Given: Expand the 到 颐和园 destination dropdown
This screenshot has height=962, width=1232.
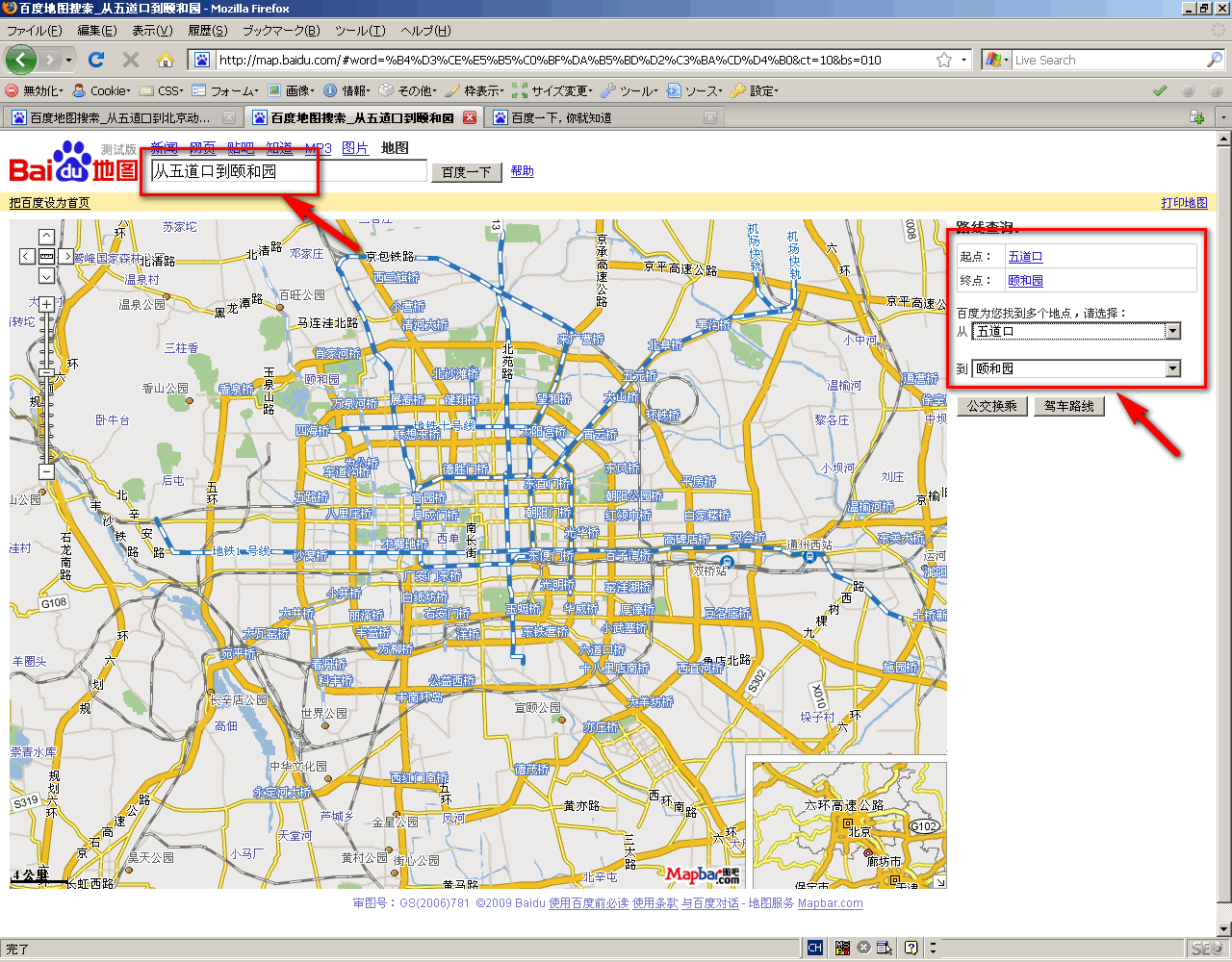Looking at the screenshot, I should tap(1172, 368).
